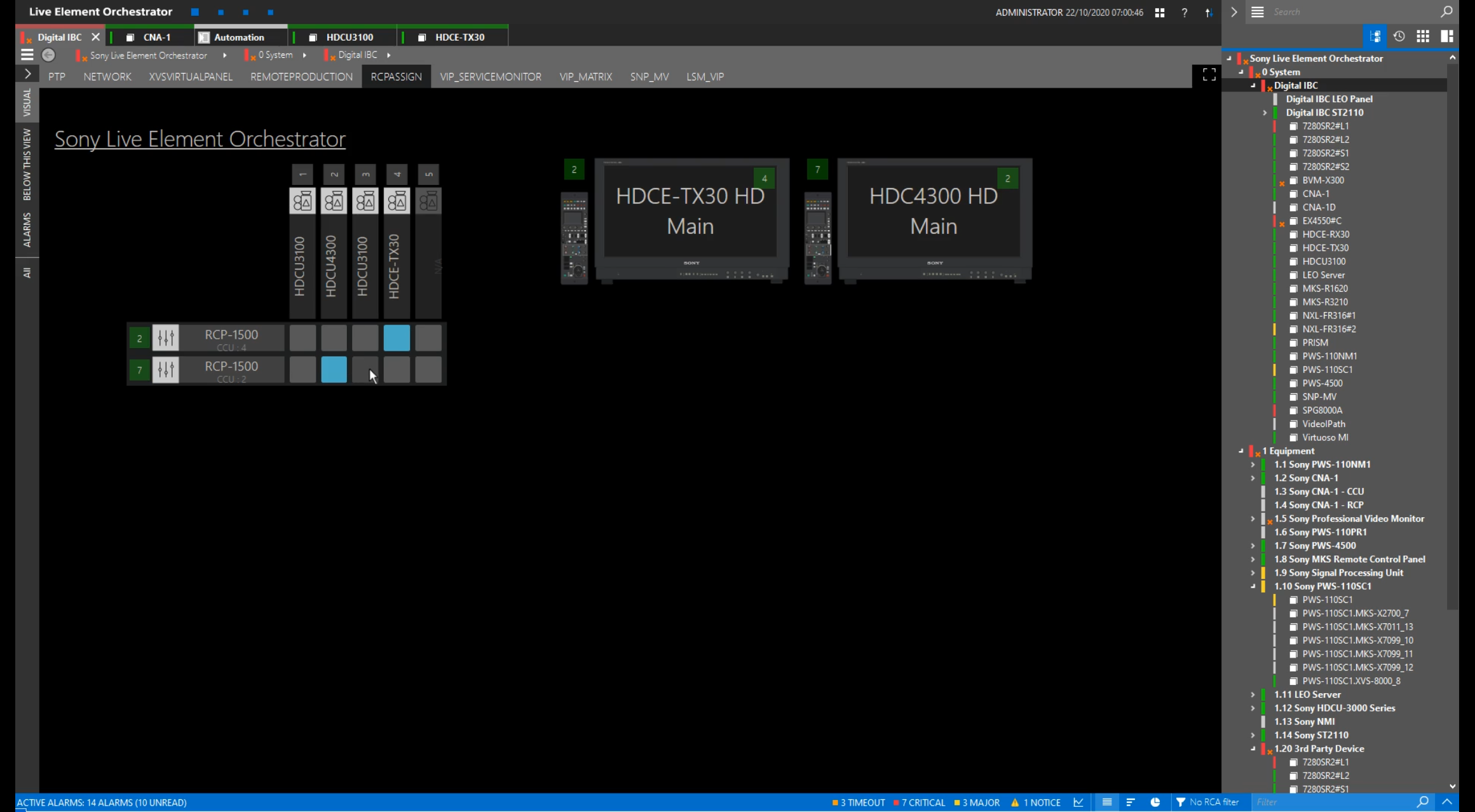Assign RCP 7 to column 5 N/A
Viewport: 1475px width, 812px height.
click(428, 370)
